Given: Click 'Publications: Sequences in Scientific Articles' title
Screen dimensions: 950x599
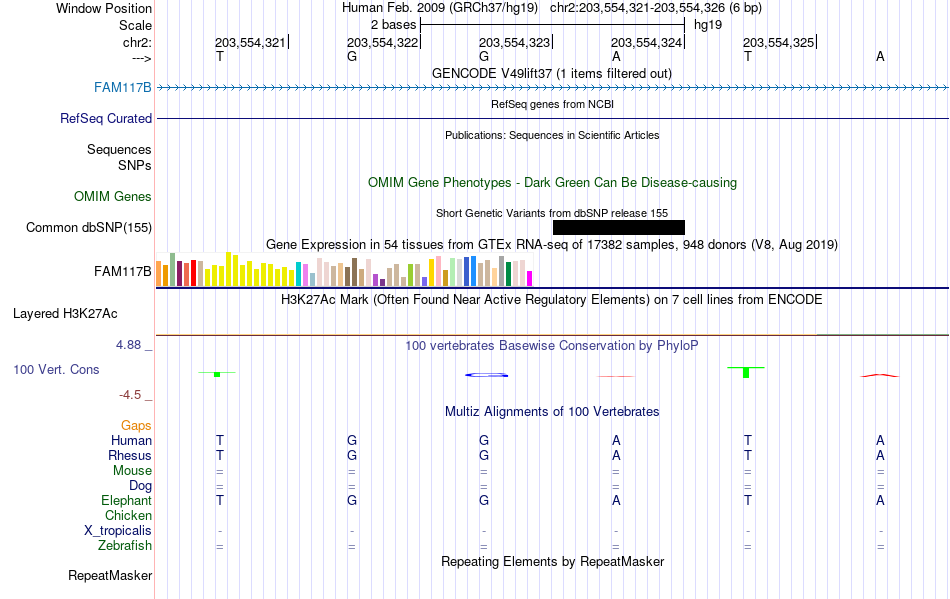Looking at the screenshot, I should (x=552, y=135).
